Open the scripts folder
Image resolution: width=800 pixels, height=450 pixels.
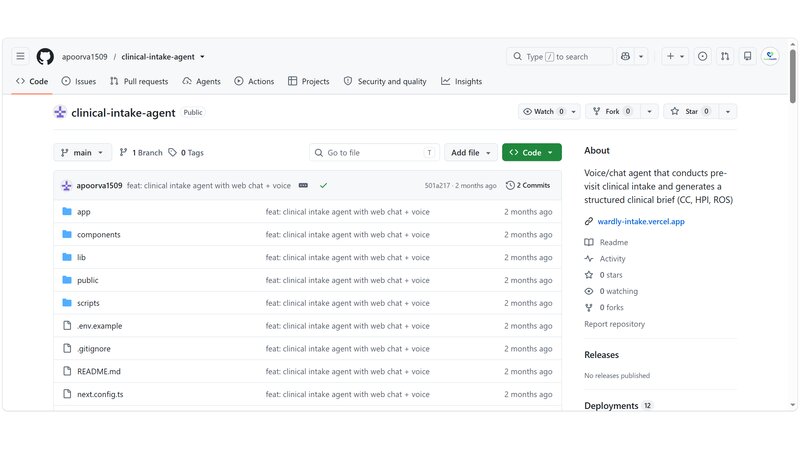pos(88,303)
